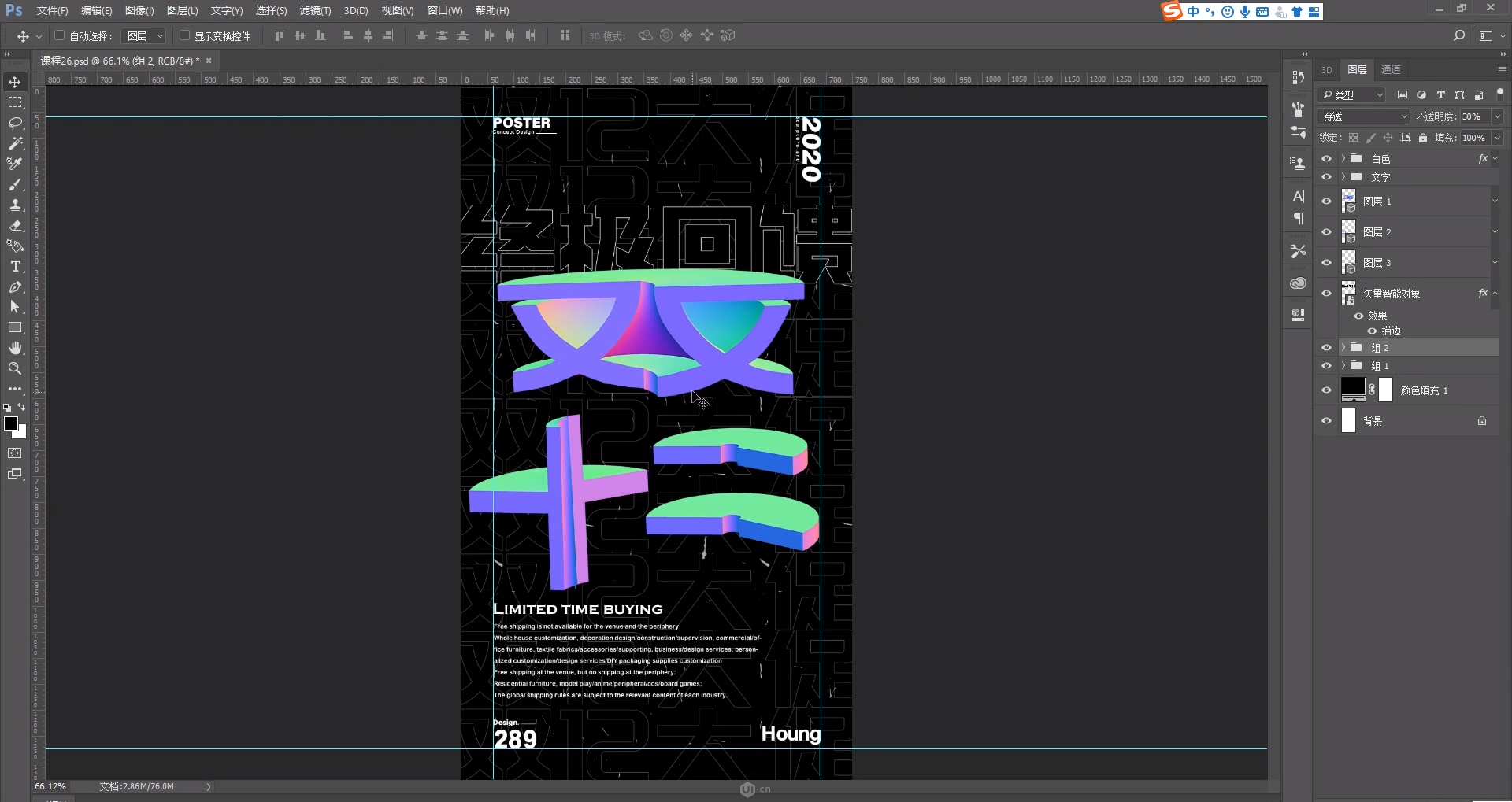Hide the 矢量智能对象 layer
Screen dimensions: 1512x802
pos(1326,294)
